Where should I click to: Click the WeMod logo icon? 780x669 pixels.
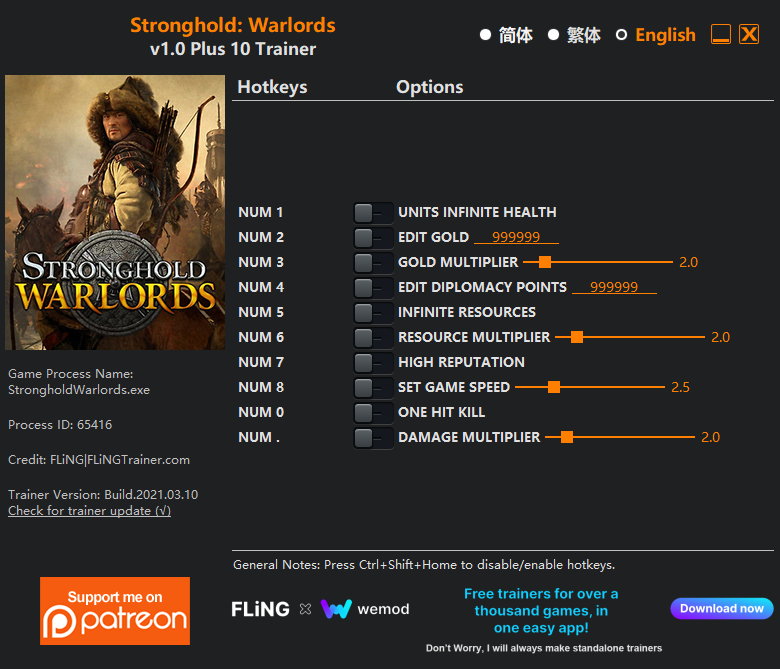click(336, 609)
